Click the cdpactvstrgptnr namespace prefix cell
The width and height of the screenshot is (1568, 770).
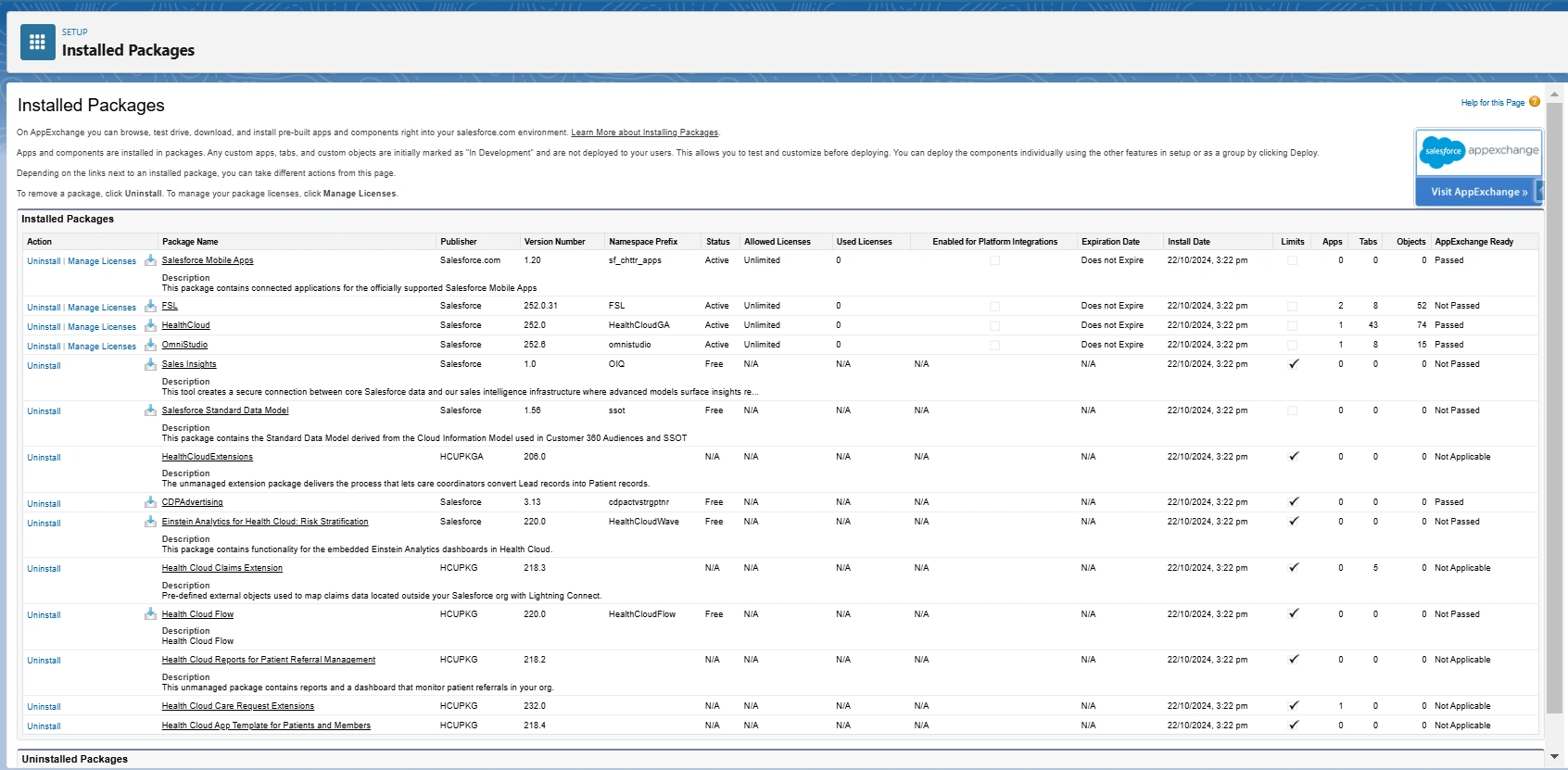639,502
